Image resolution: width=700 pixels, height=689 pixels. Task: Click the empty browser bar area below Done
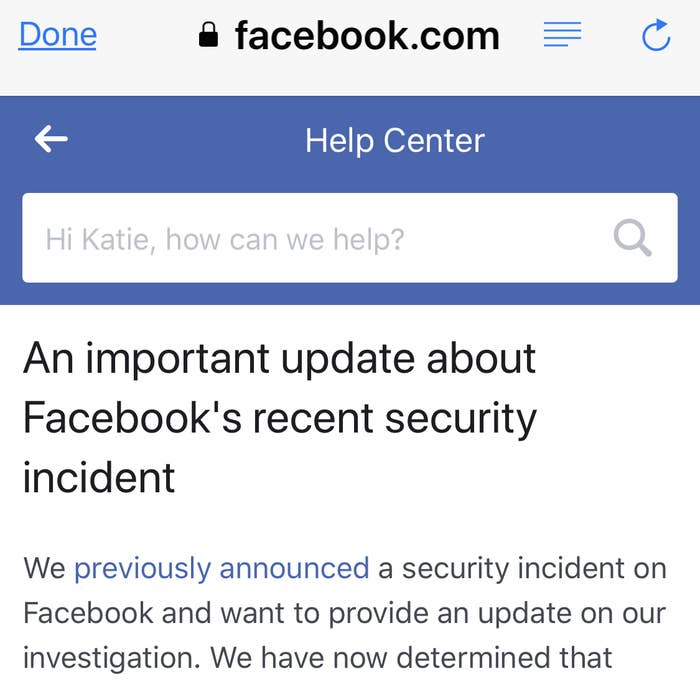pos(58,74)
